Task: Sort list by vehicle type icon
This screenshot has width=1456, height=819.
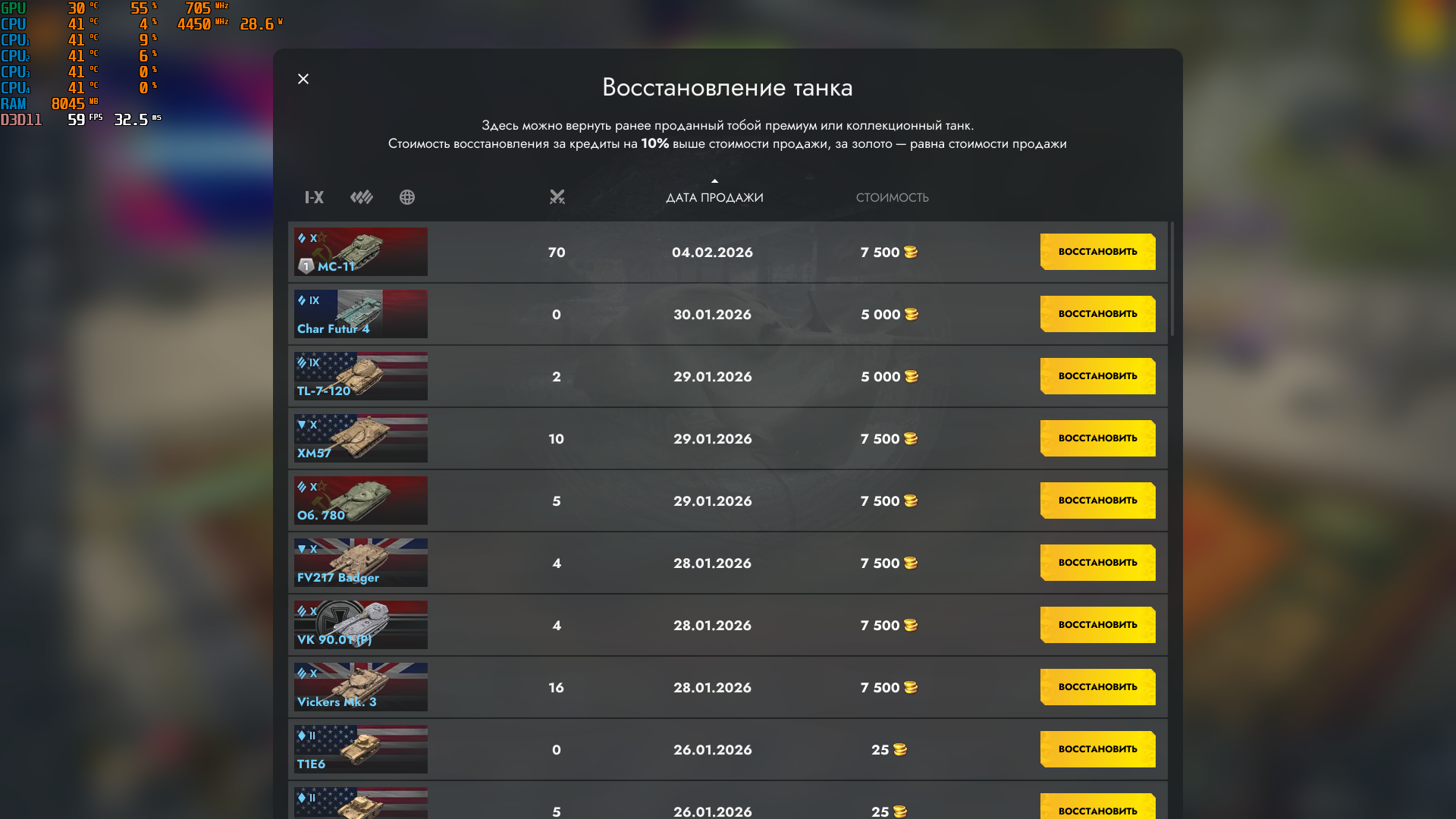Action: 362,197
